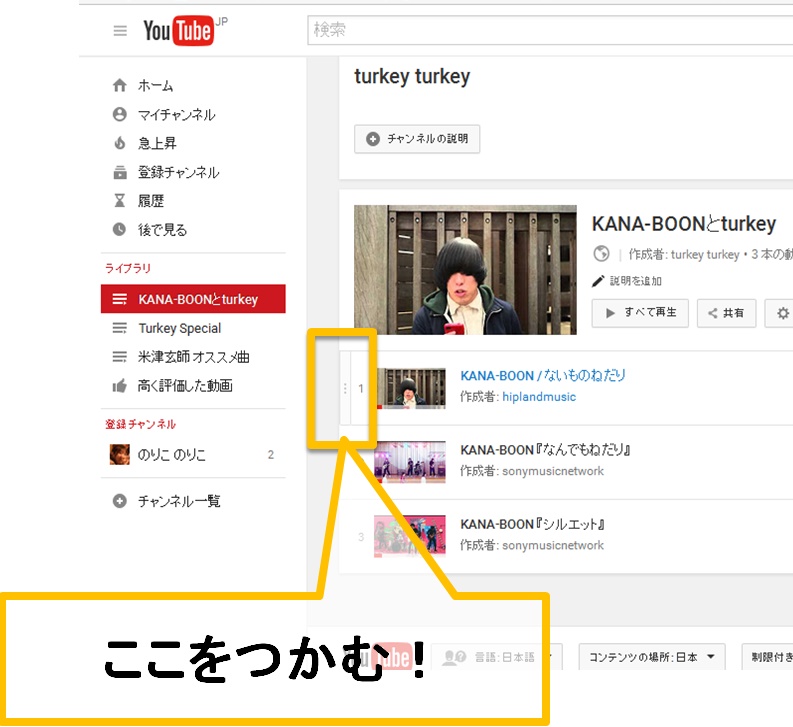Open the hiplandmusic creator link

[x=539, y=397]
